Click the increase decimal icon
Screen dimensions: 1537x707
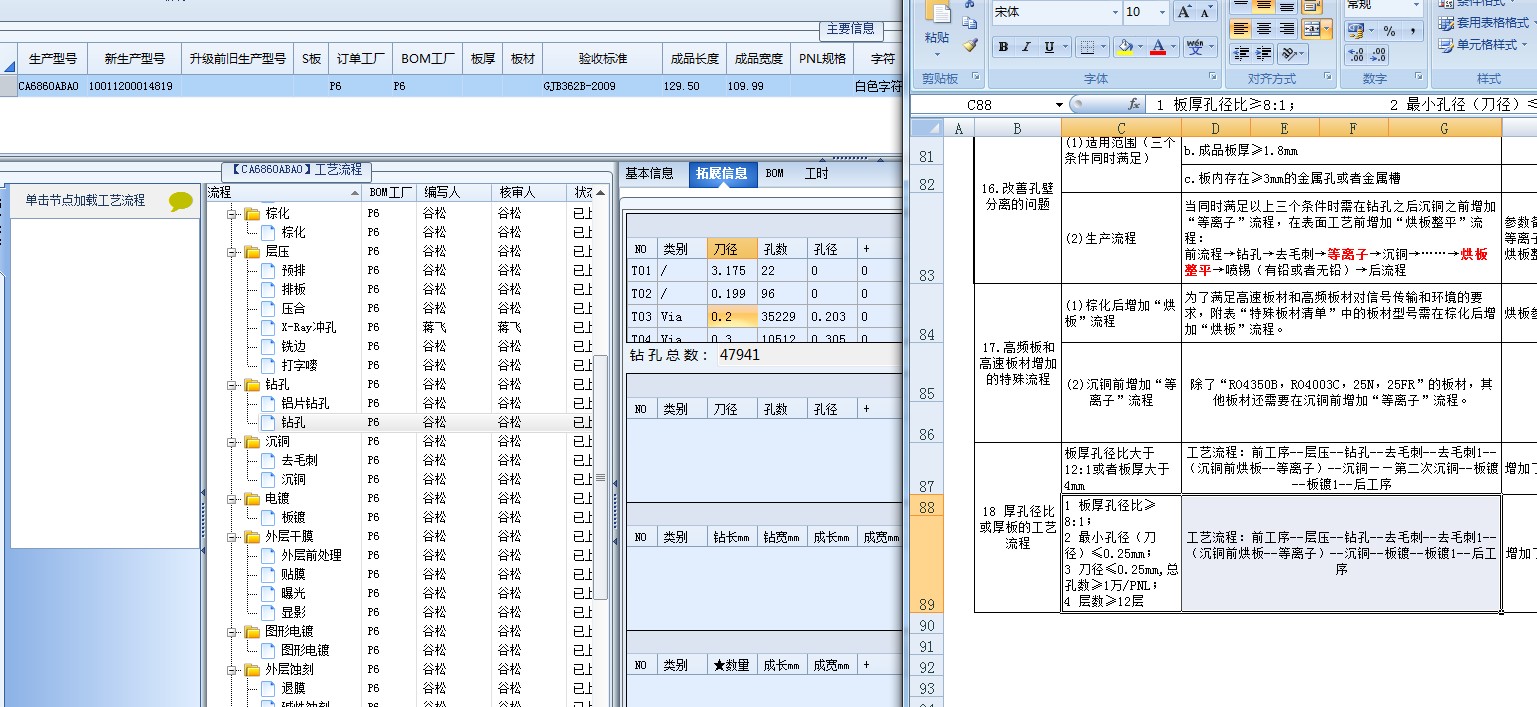1356,55
